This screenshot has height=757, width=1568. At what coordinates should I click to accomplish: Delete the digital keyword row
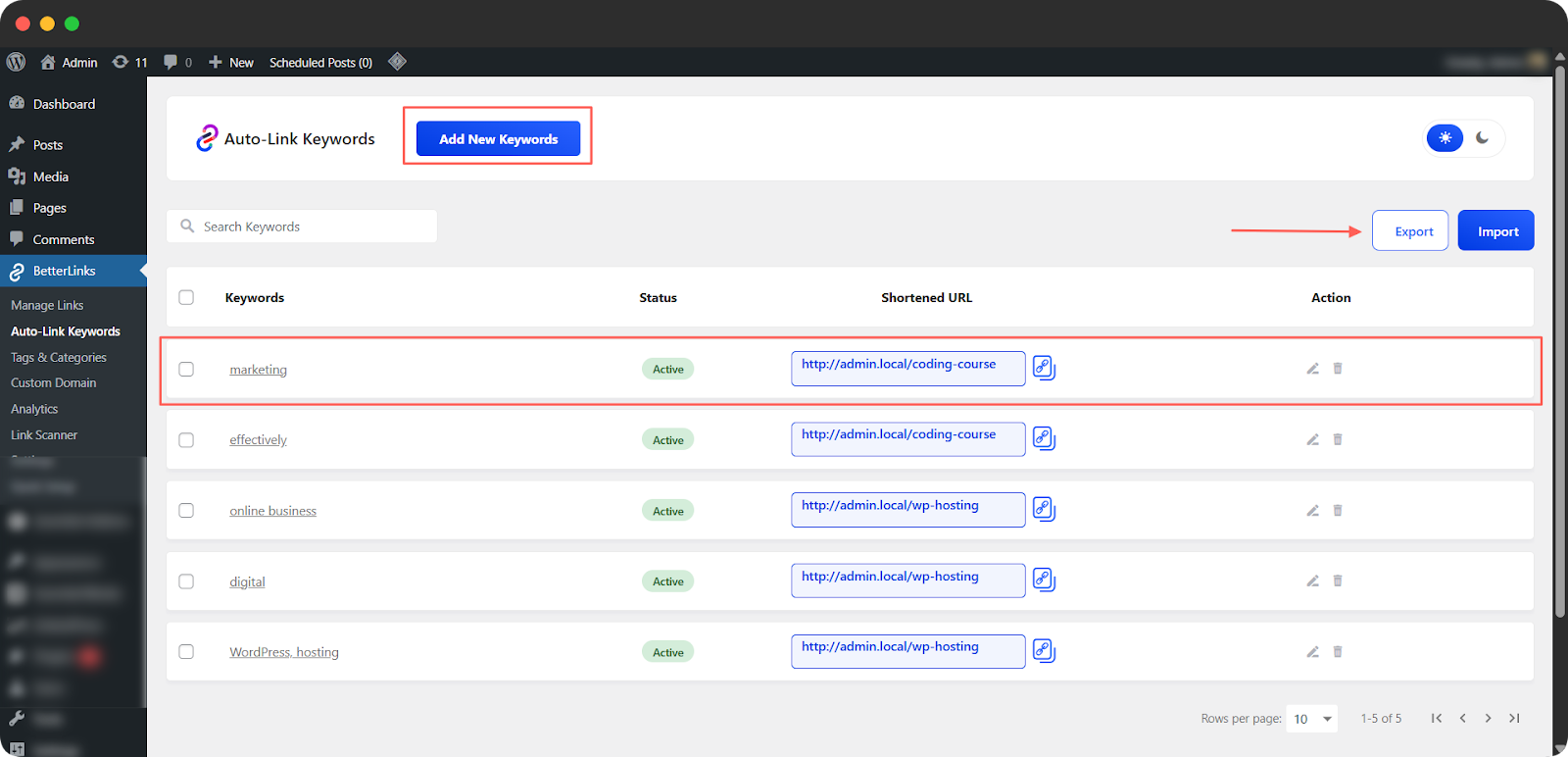1338,580
